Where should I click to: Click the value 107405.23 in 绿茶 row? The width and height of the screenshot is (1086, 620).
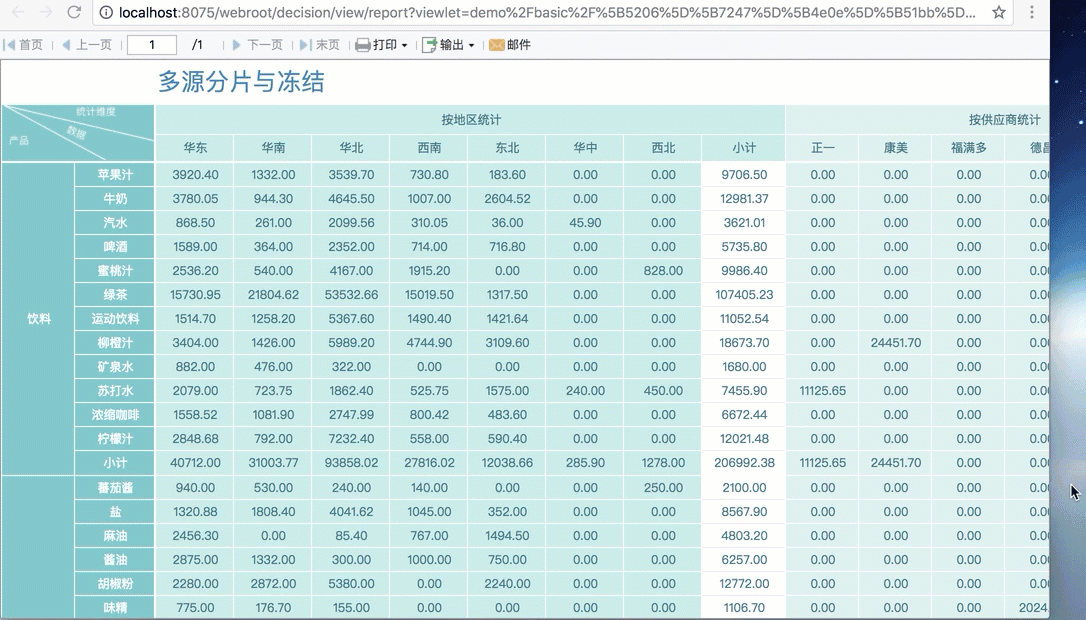(744, 294)
